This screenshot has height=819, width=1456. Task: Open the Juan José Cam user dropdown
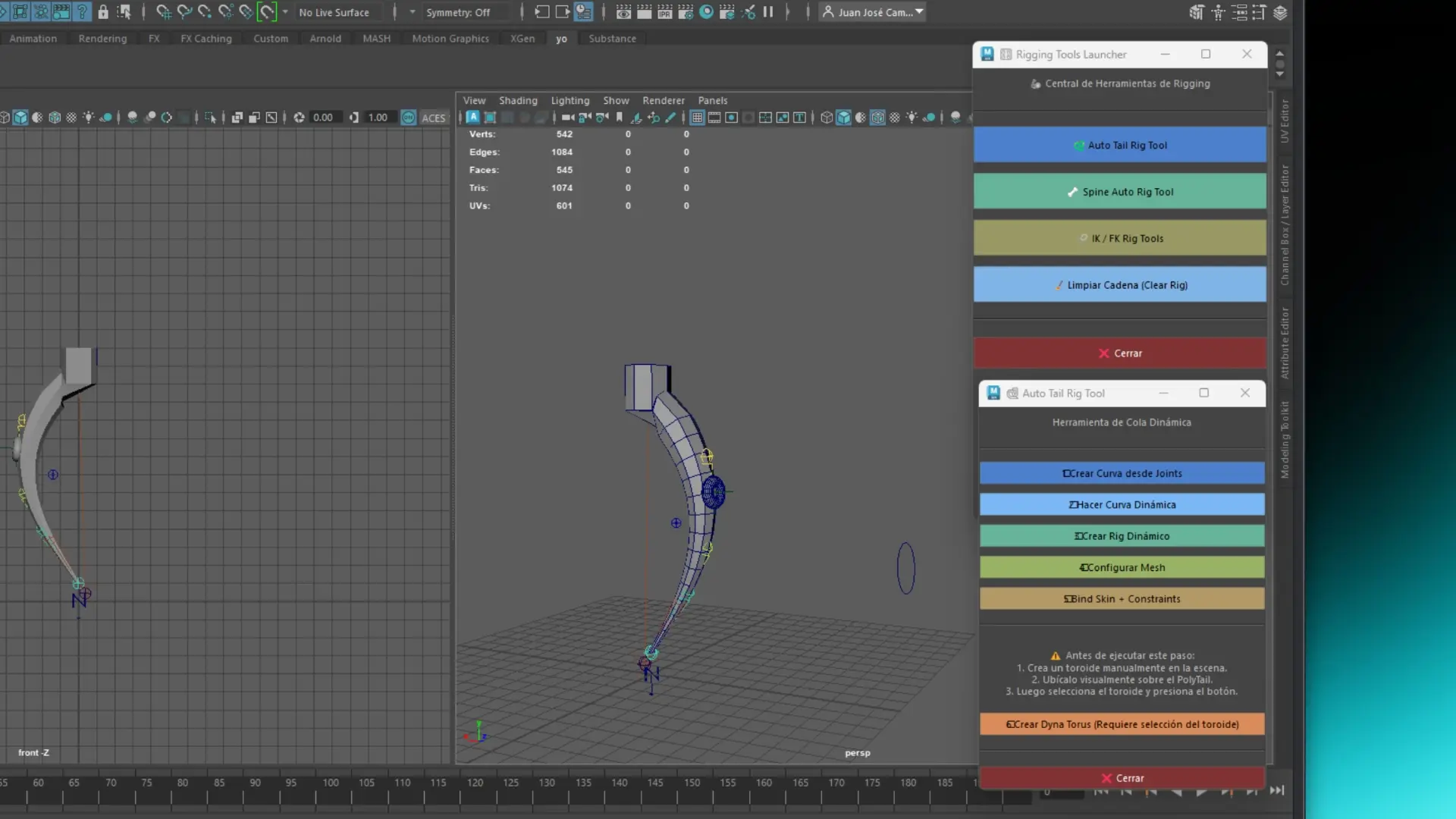[872, 12]
